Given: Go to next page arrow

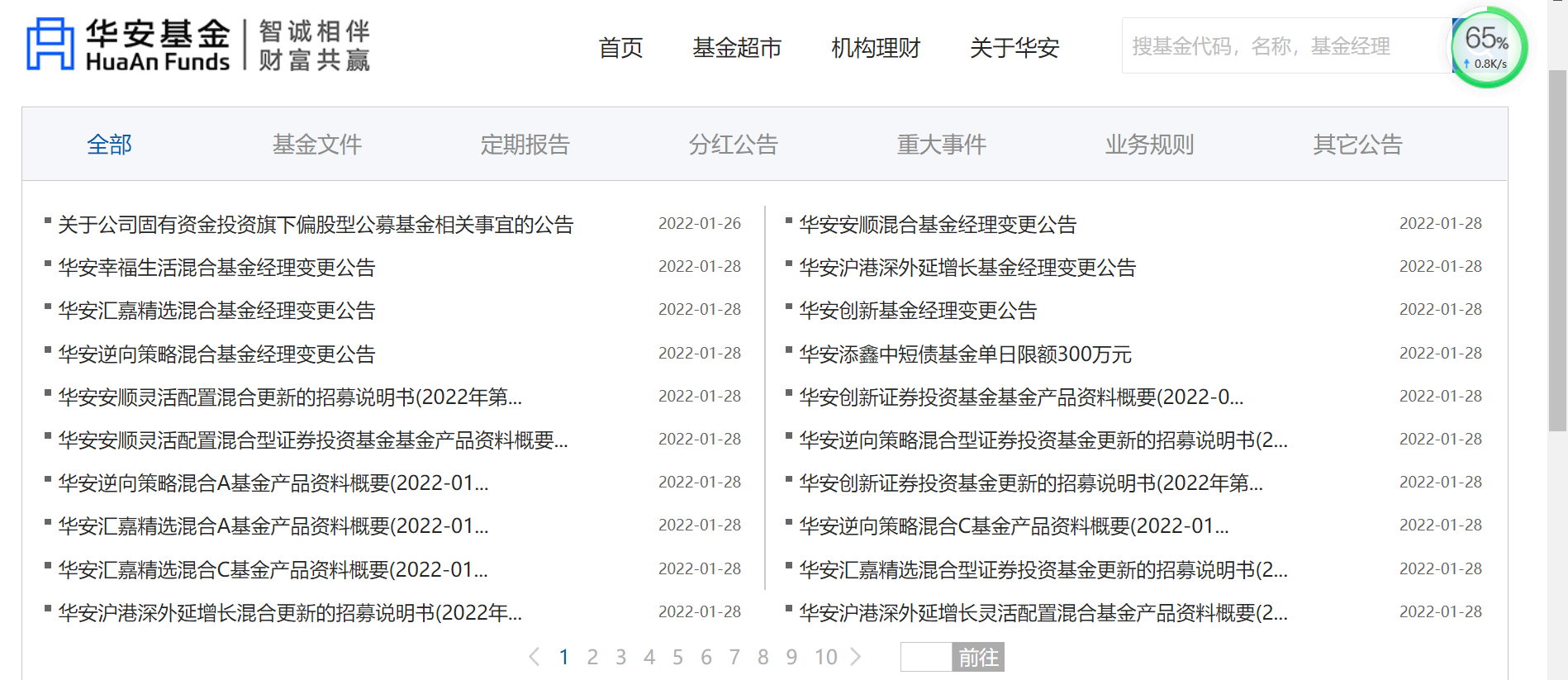Looking at the screenshot, I should point(856,657).
